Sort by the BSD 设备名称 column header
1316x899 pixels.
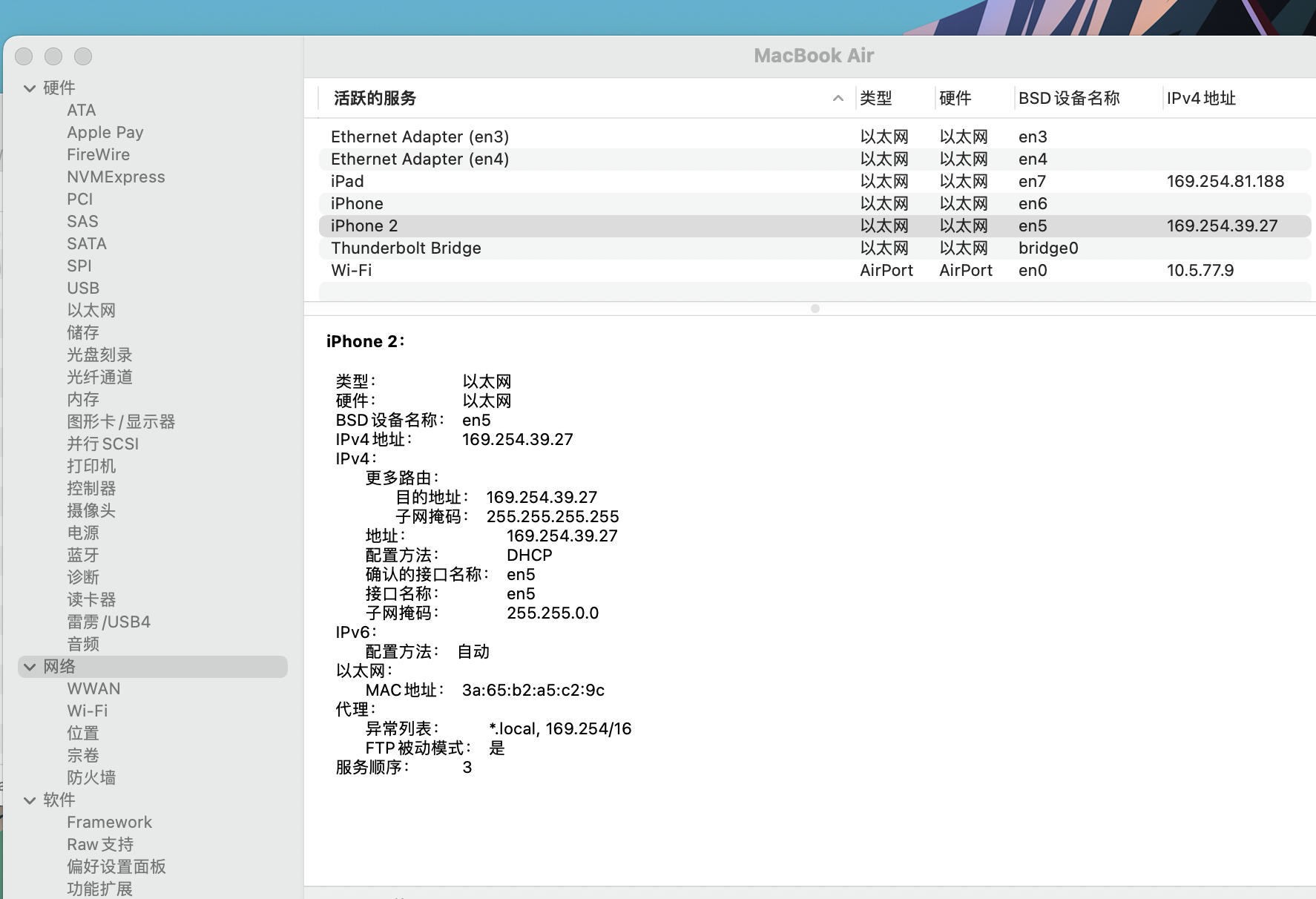1068,98
